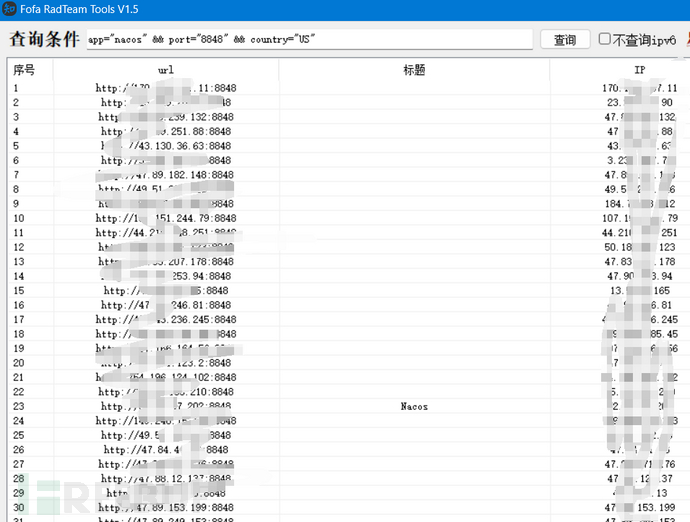Click row 12 IP cell starting with 50.18
Viewport: 690px width, 522px height.
coord(639,247)
